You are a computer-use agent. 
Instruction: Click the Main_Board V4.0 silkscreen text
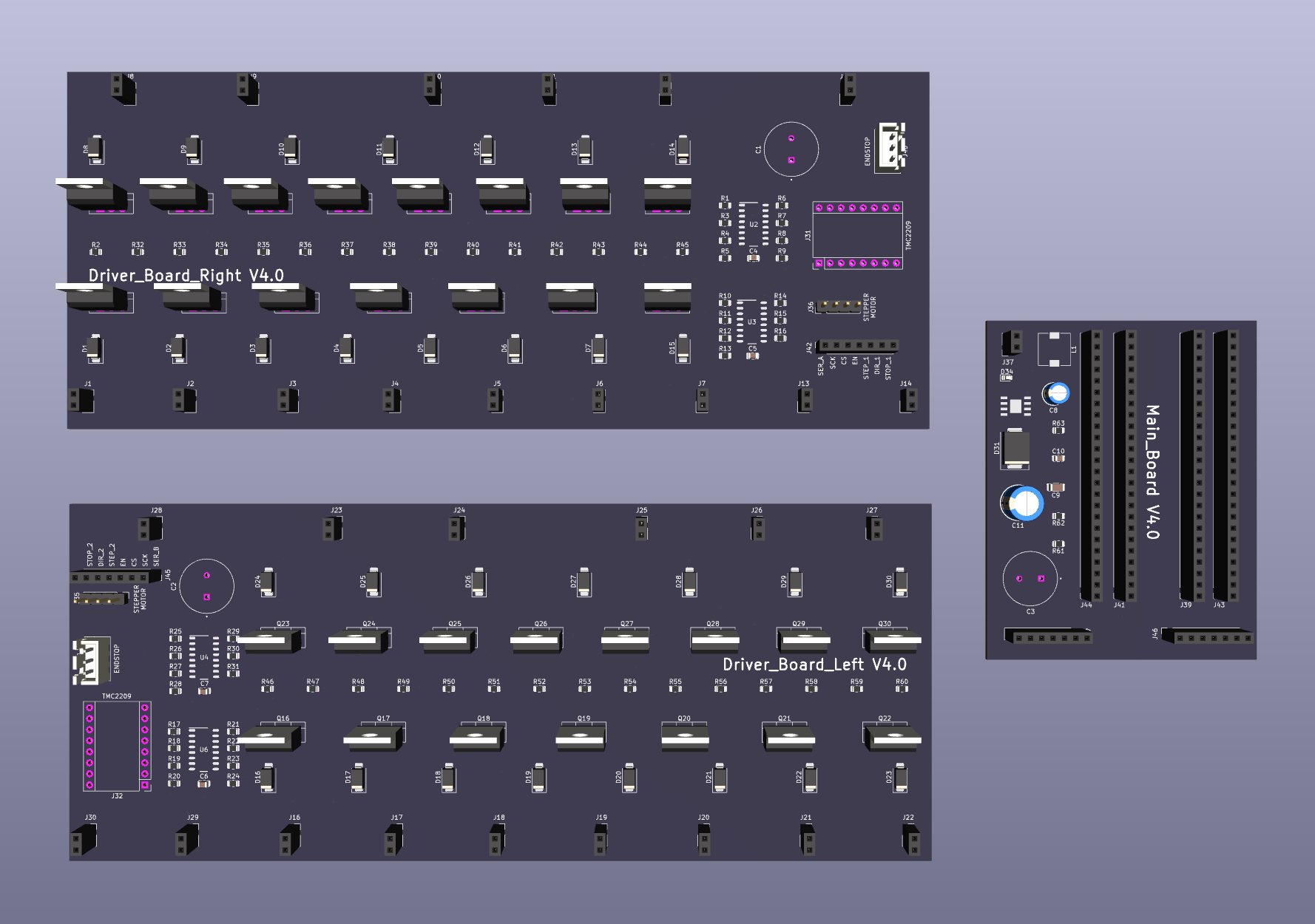point(1152,472)
